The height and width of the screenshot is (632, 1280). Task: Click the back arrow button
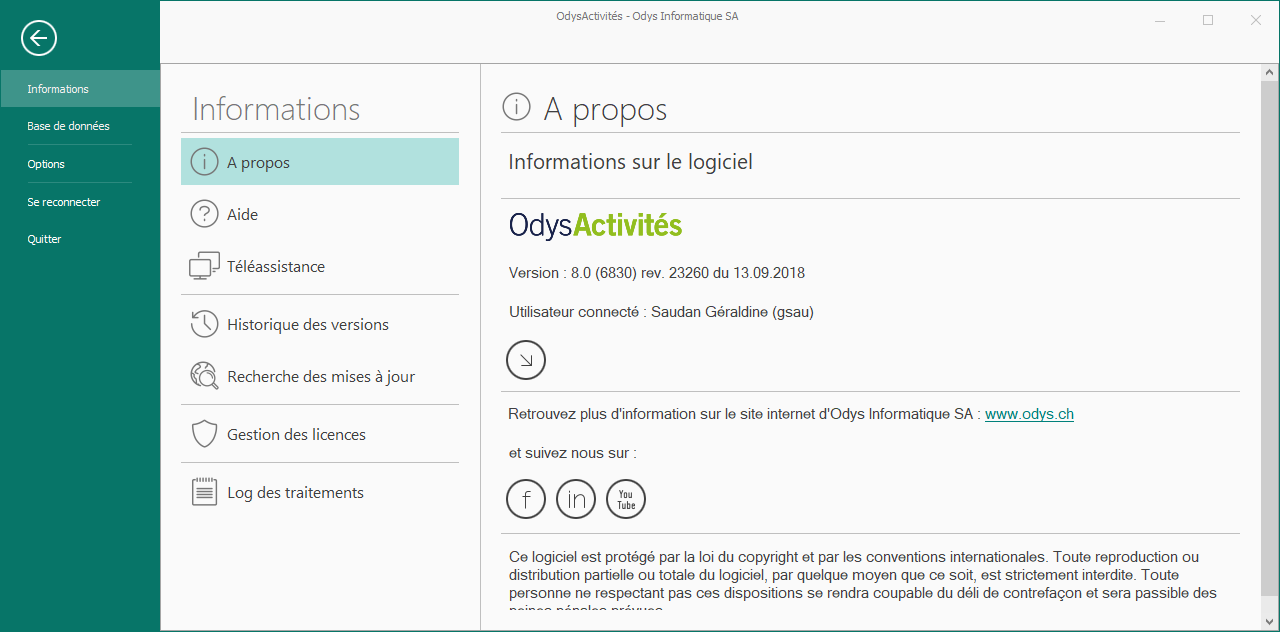[x=39, y=38]
